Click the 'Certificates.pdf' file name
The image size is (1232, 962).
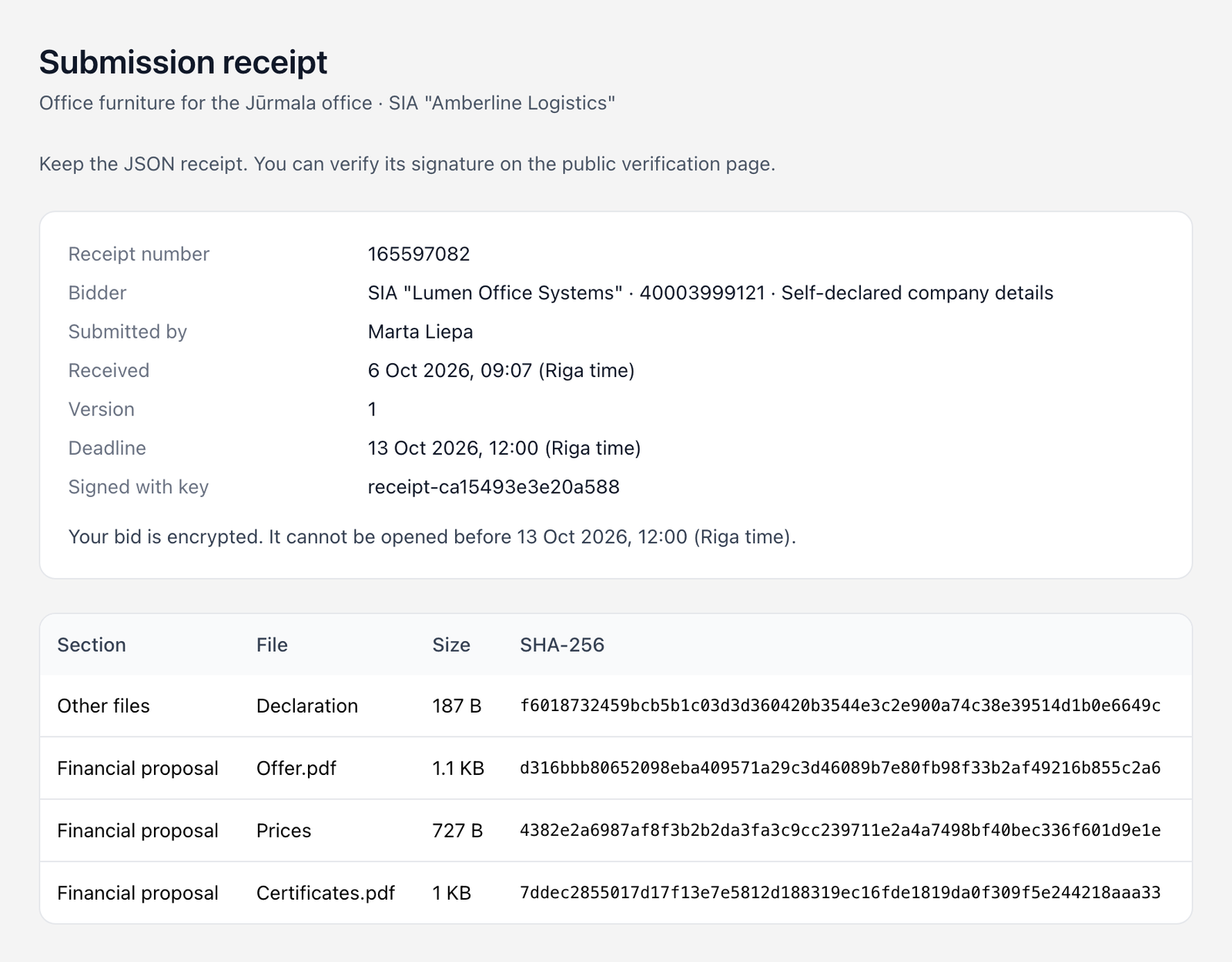[326, 894]
